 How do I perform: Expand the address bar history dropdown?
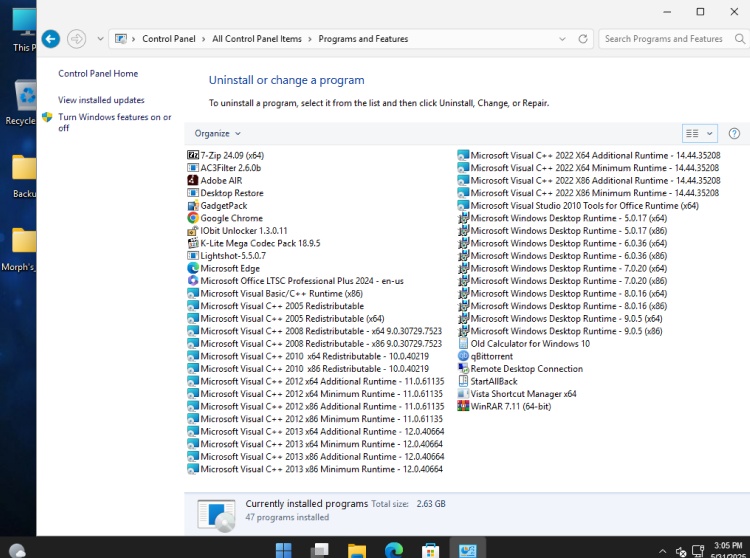(562, 39)
